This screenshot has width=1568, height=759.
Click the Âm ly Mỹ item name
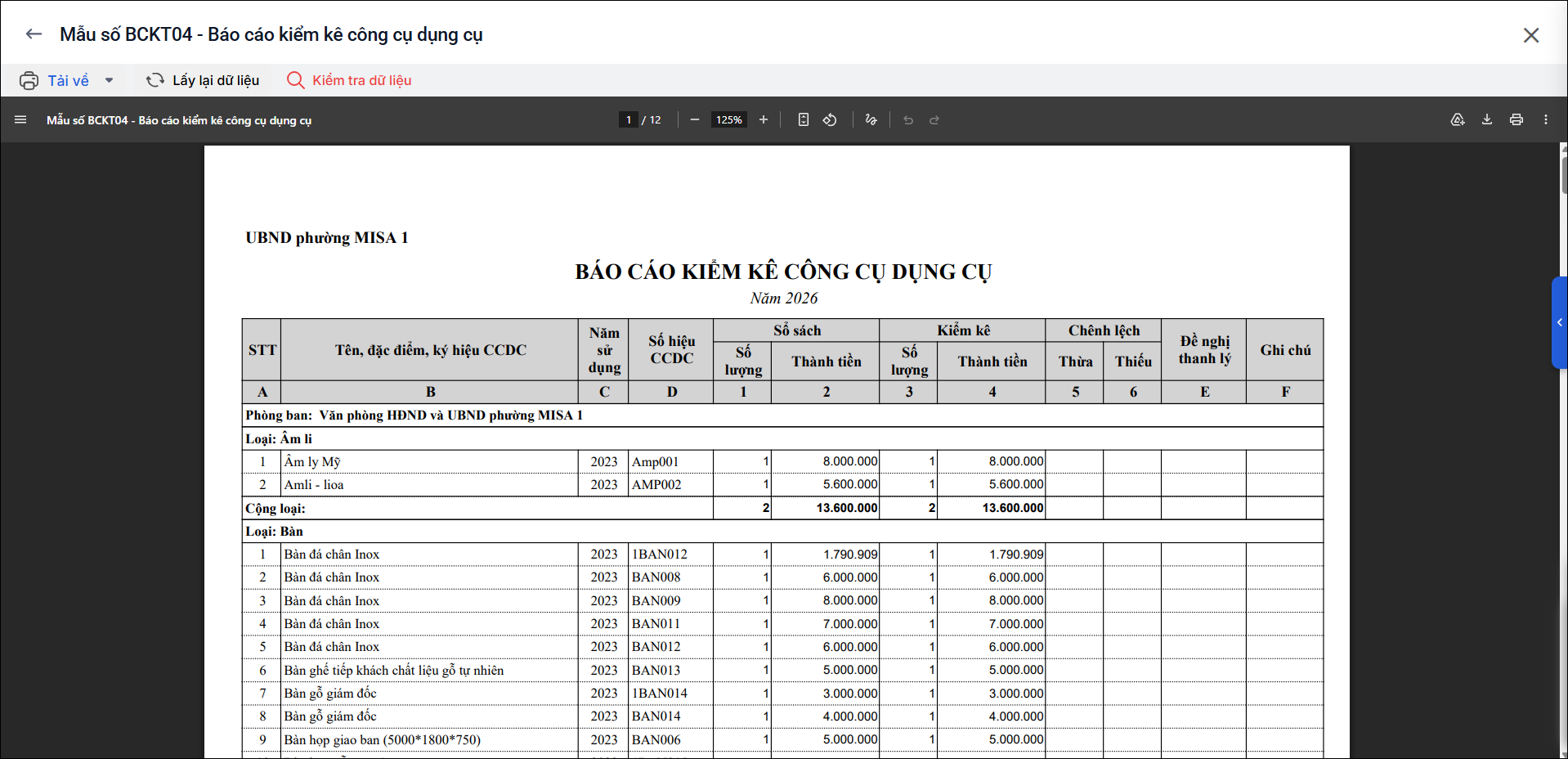coord(312,462)
